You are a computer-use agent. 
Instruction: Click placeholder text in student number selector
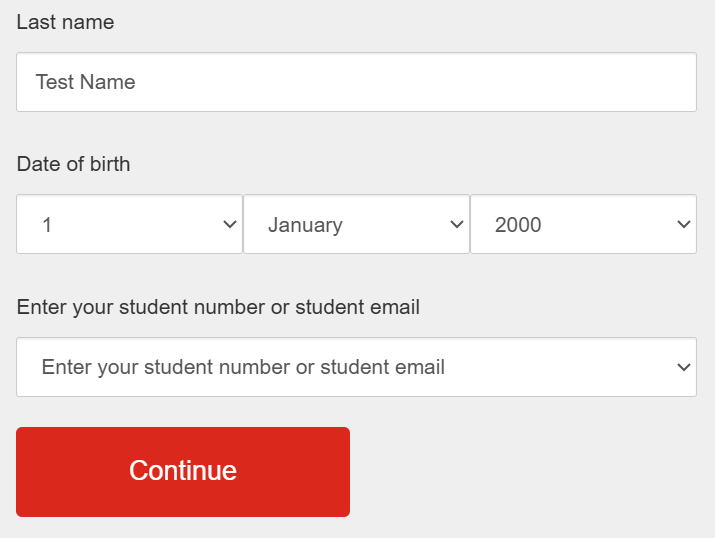[243, 367]
